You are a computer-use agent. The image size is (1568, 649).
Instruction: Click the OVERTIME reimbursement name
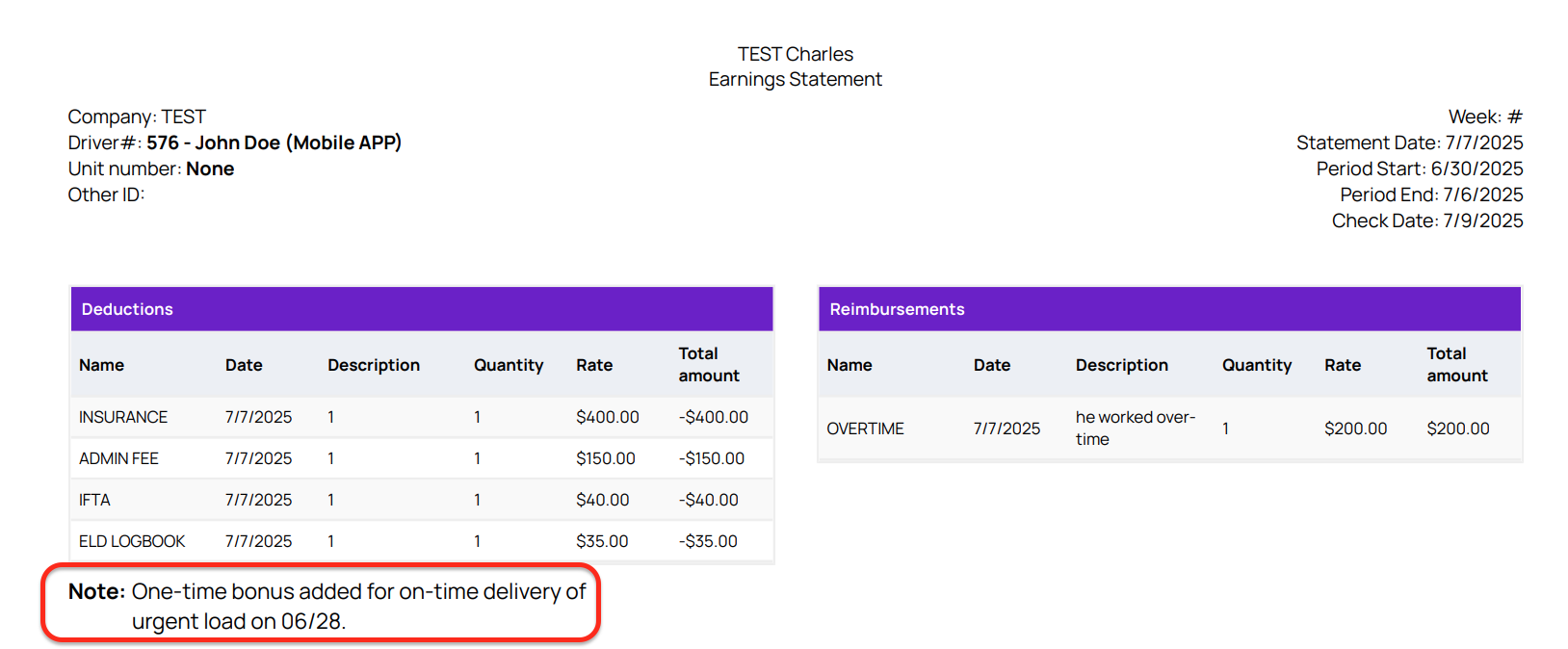[x=865, y=428]
